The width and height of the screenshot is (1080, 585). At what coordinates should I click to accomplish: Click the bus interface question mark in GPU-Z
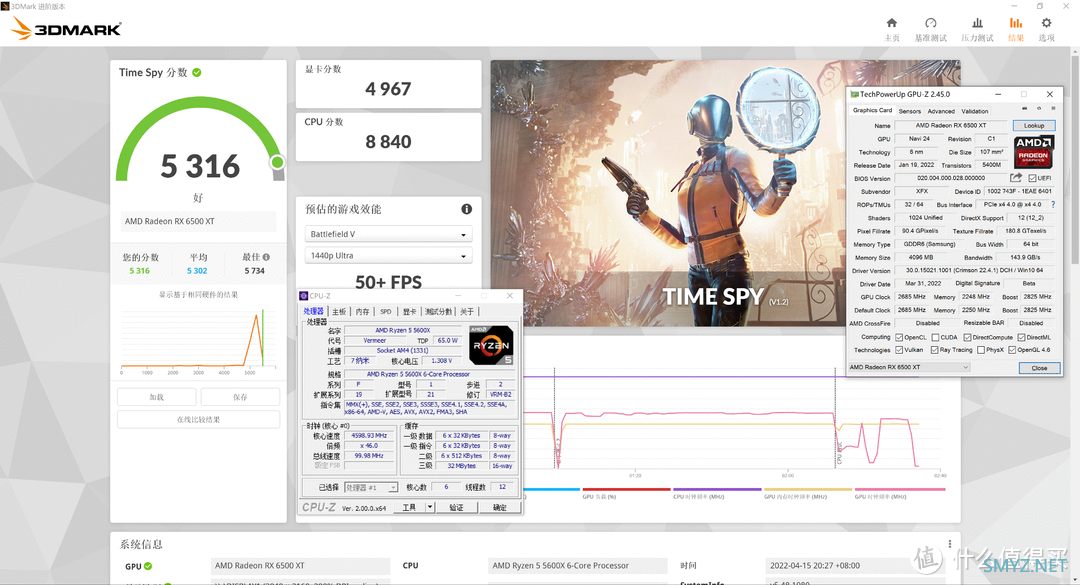pos(1052,205)
